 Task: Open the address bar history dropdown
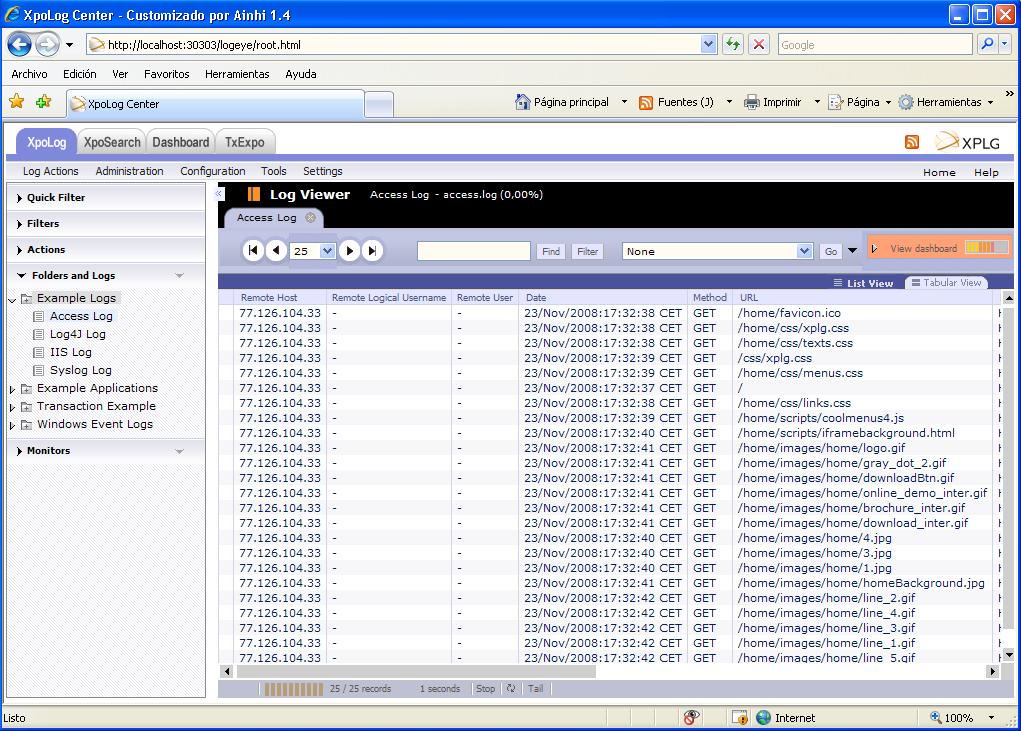click(x=708, y=44)
